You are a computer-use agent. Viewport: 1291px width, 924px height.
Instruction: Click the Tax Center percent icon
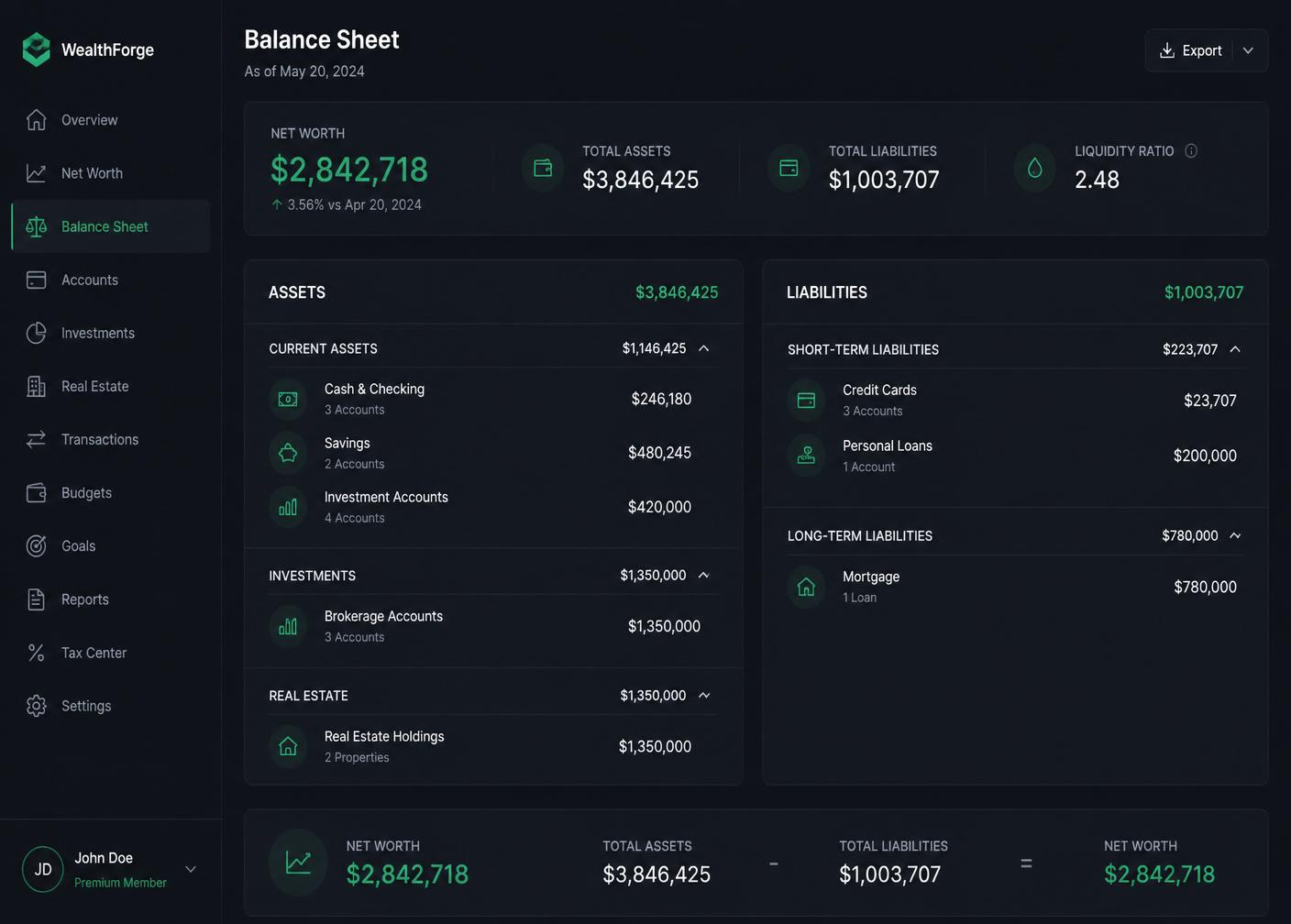pos(37,653)
